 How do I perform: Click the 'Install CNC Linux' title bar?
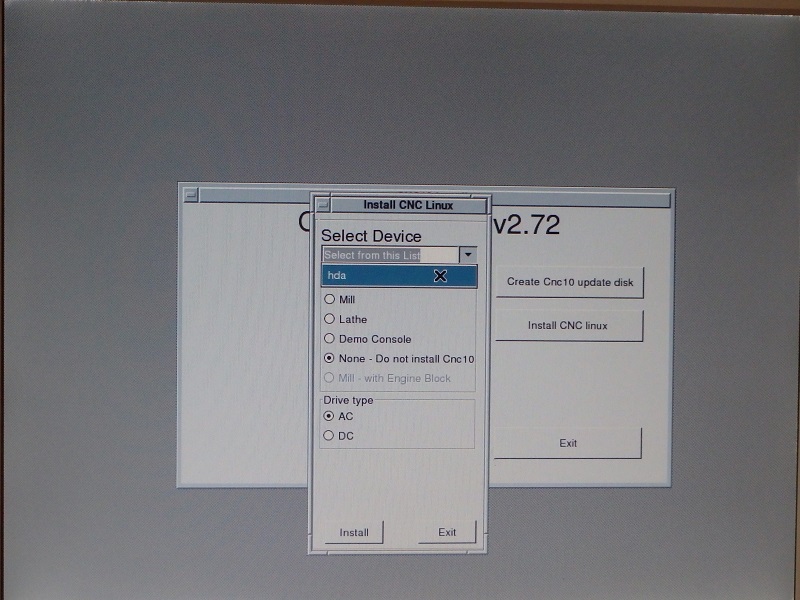(408, 205)
